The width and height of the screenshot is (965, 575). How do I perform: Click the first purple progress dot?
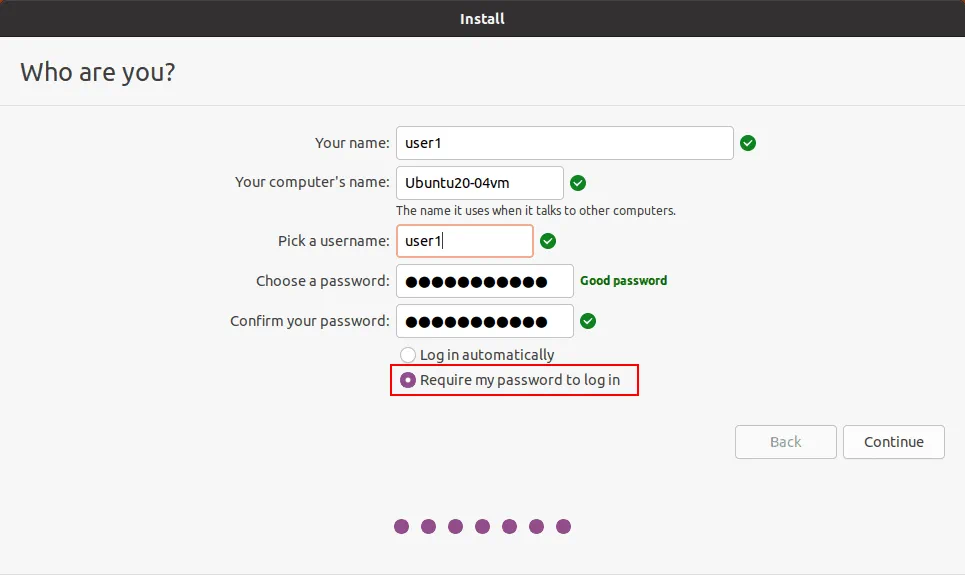point(401,526)
